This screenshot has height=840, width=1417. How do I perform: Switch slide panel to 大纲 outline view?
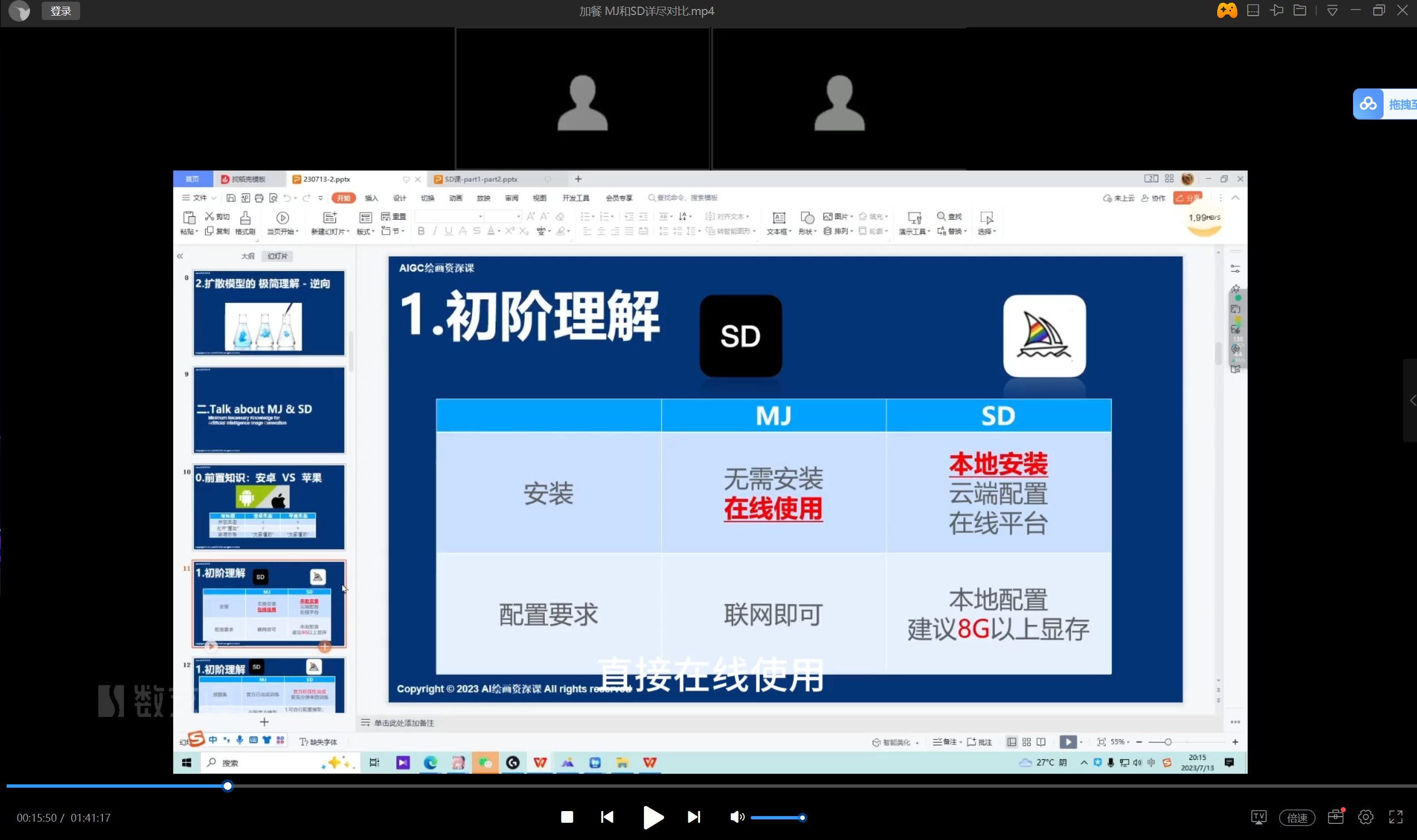pos(248,256)
